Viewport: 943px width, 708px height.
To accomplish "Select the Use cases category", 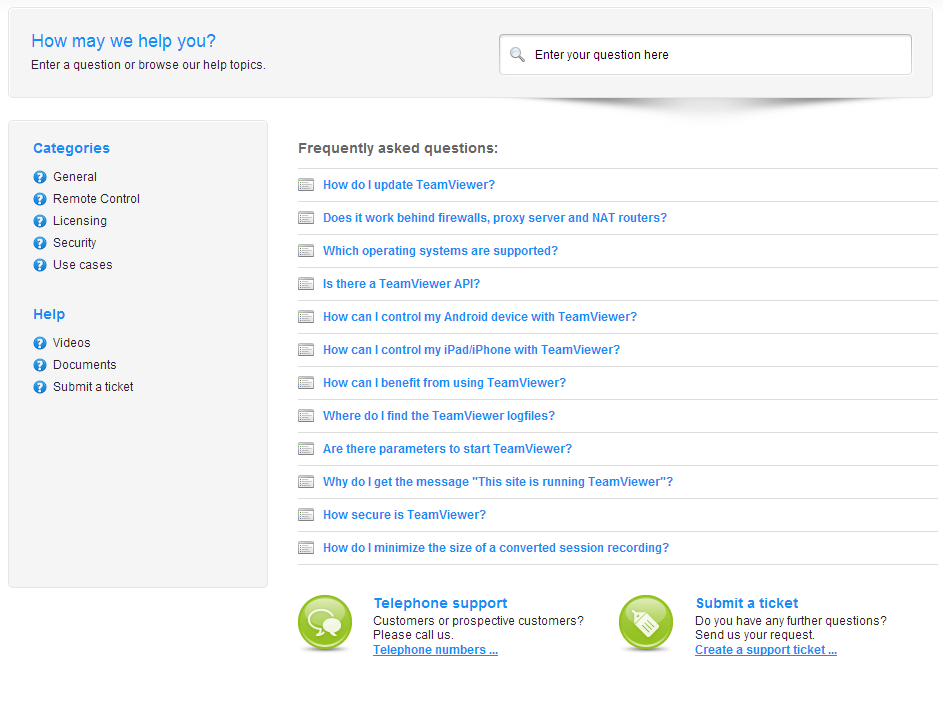I will [x=82, y=265].
